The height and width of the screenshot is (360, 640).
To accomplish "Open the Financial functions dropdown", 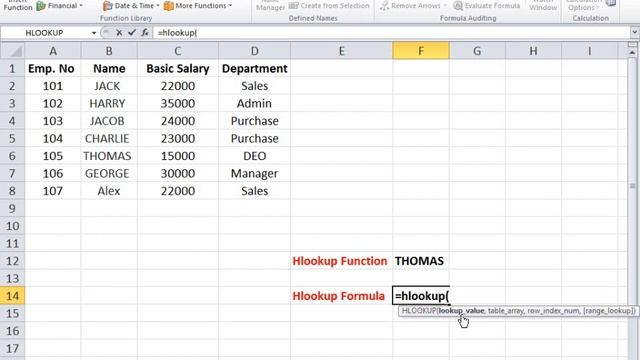I will tap(60, 6).
